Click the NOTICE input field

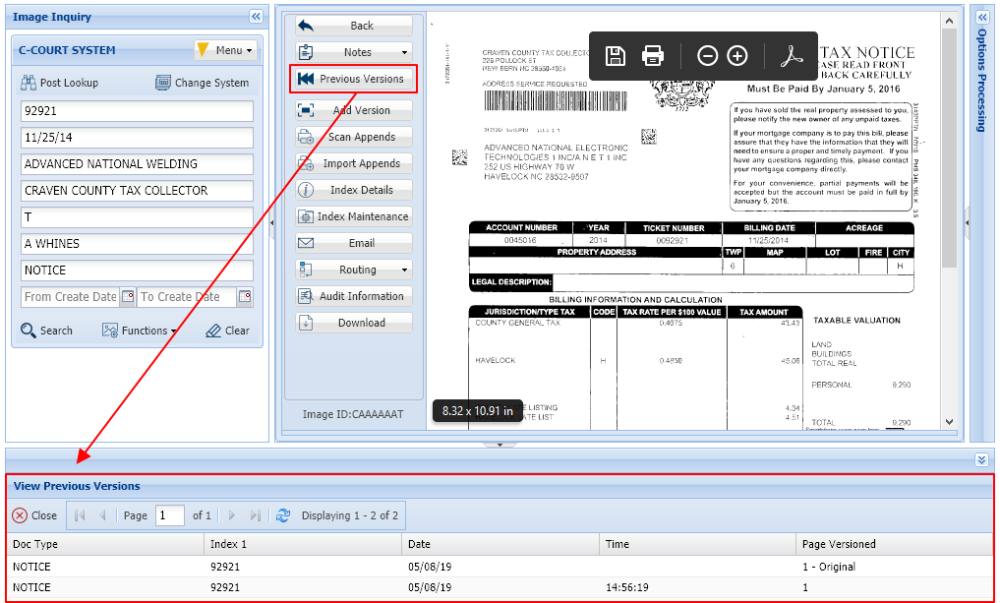[x=137, y=270]
